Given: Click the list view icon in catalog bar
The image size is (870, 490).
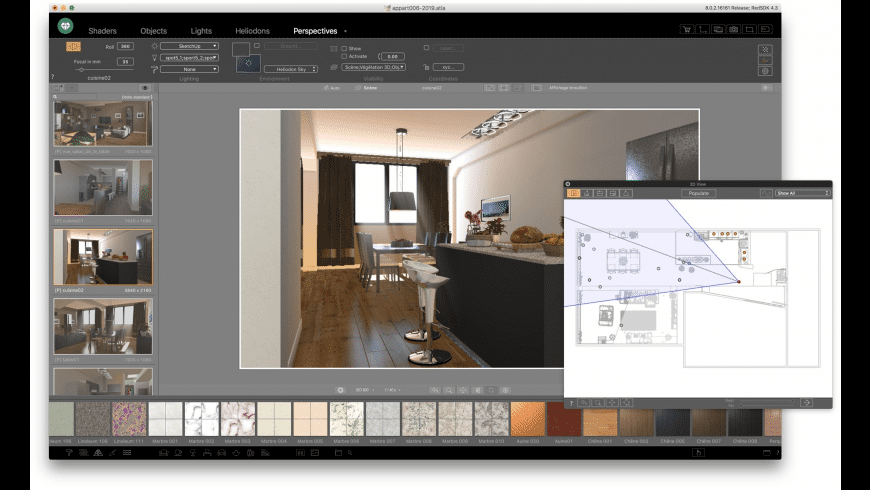Looking at the screenshot, I should click(x=127, y=453).
